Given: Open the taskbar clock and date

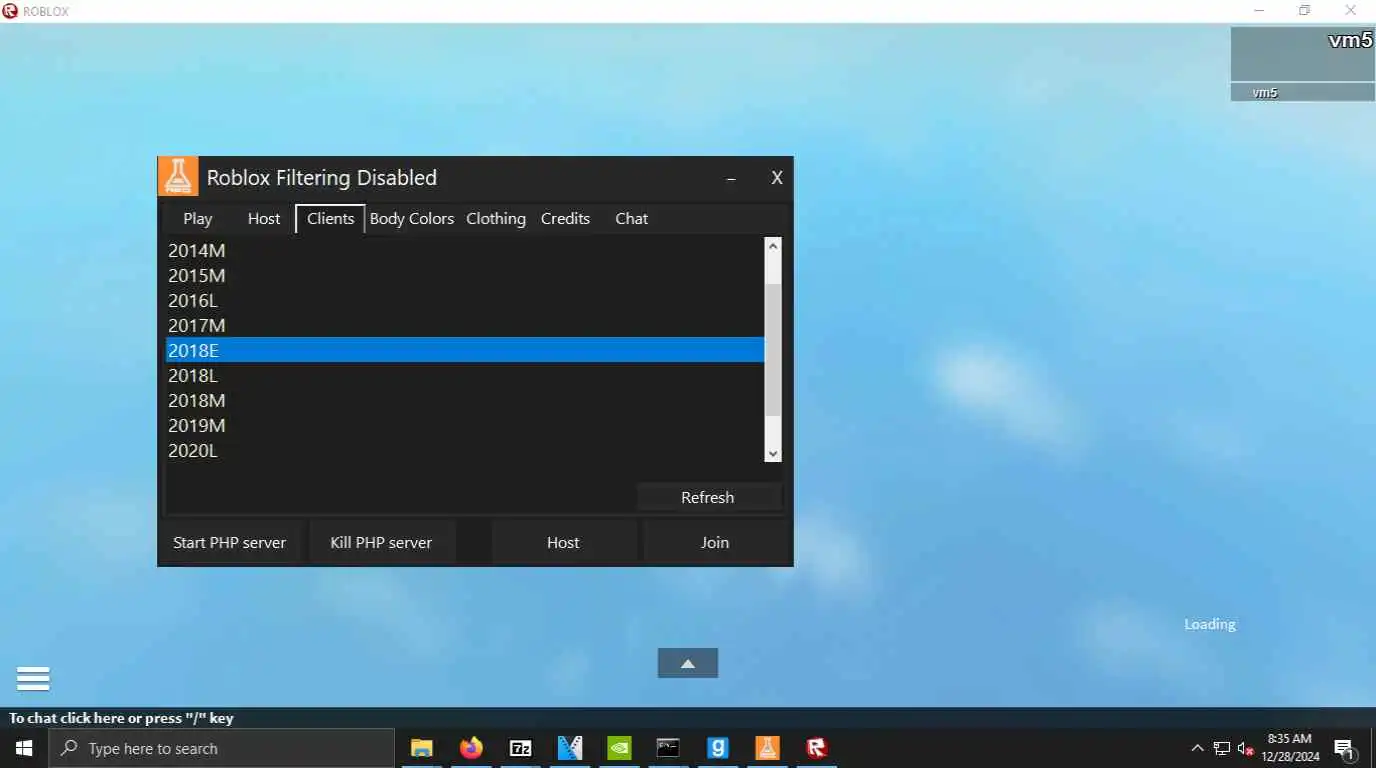Looking at the screenshot, I should coord(1290,748).
